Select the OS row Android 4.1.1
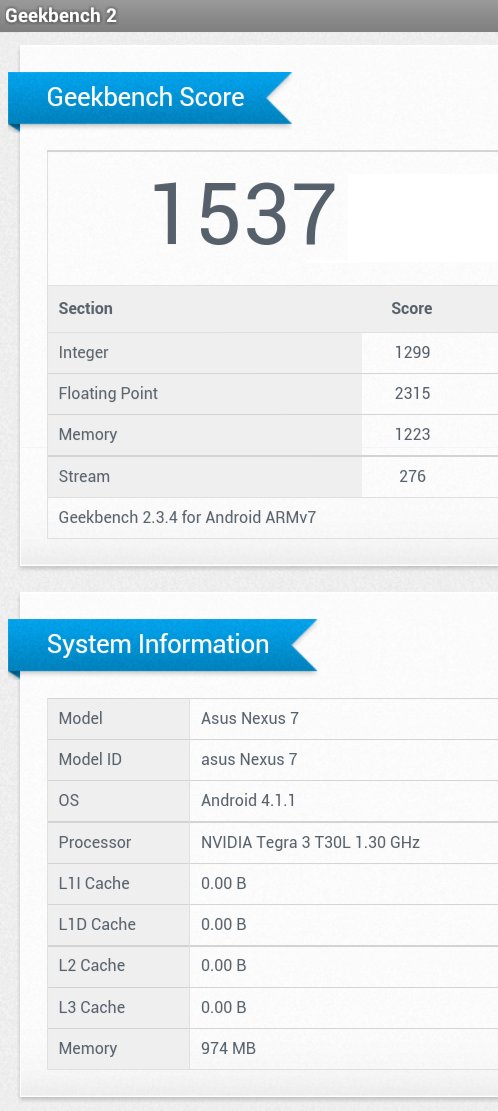498x1111 pixels. [273, 801]
